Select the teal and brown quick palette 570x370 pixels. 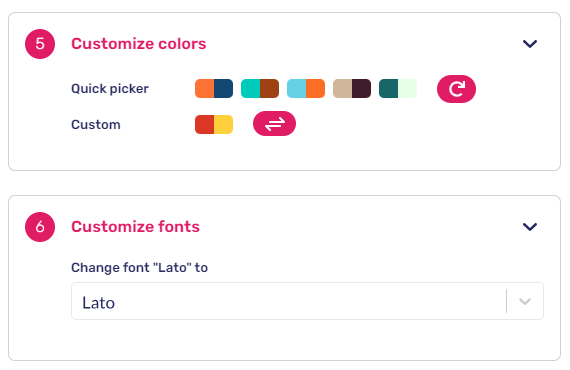coord(260,89)
